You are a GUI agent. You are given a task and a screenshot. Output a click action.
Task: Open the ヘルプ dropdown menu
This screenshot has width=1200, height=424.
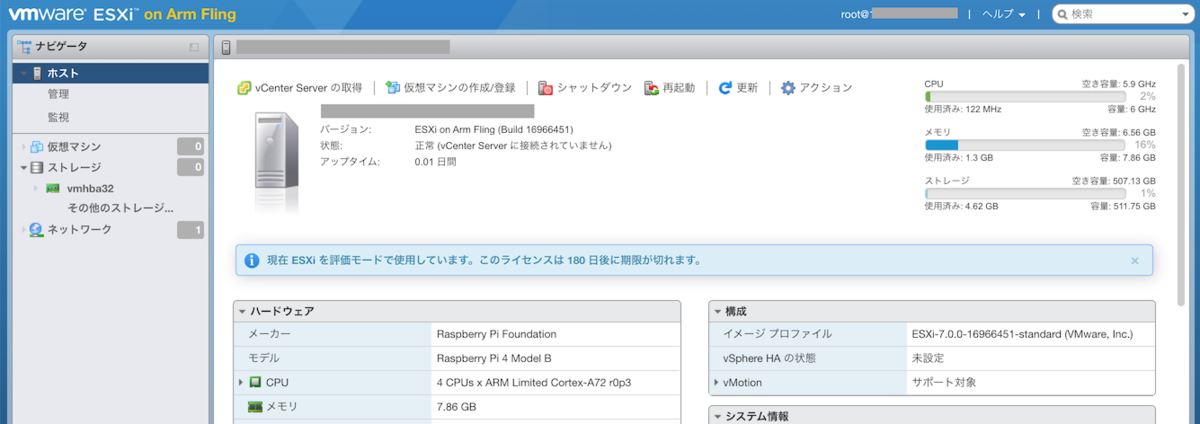click(1004, 15)
